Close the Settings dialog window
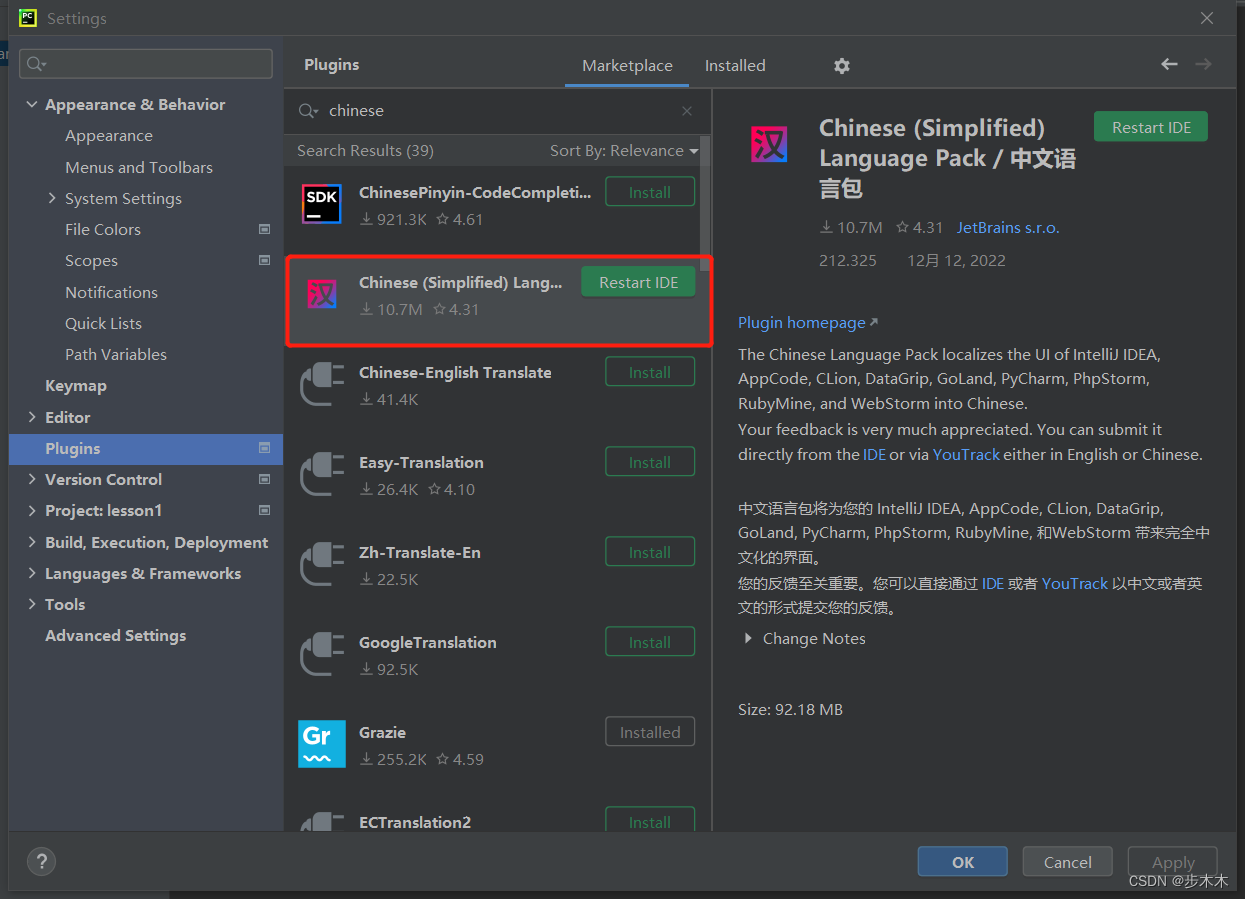The width and height of the screenshot is (1245, 899). pyautogui.click(x=1207, y=18)
